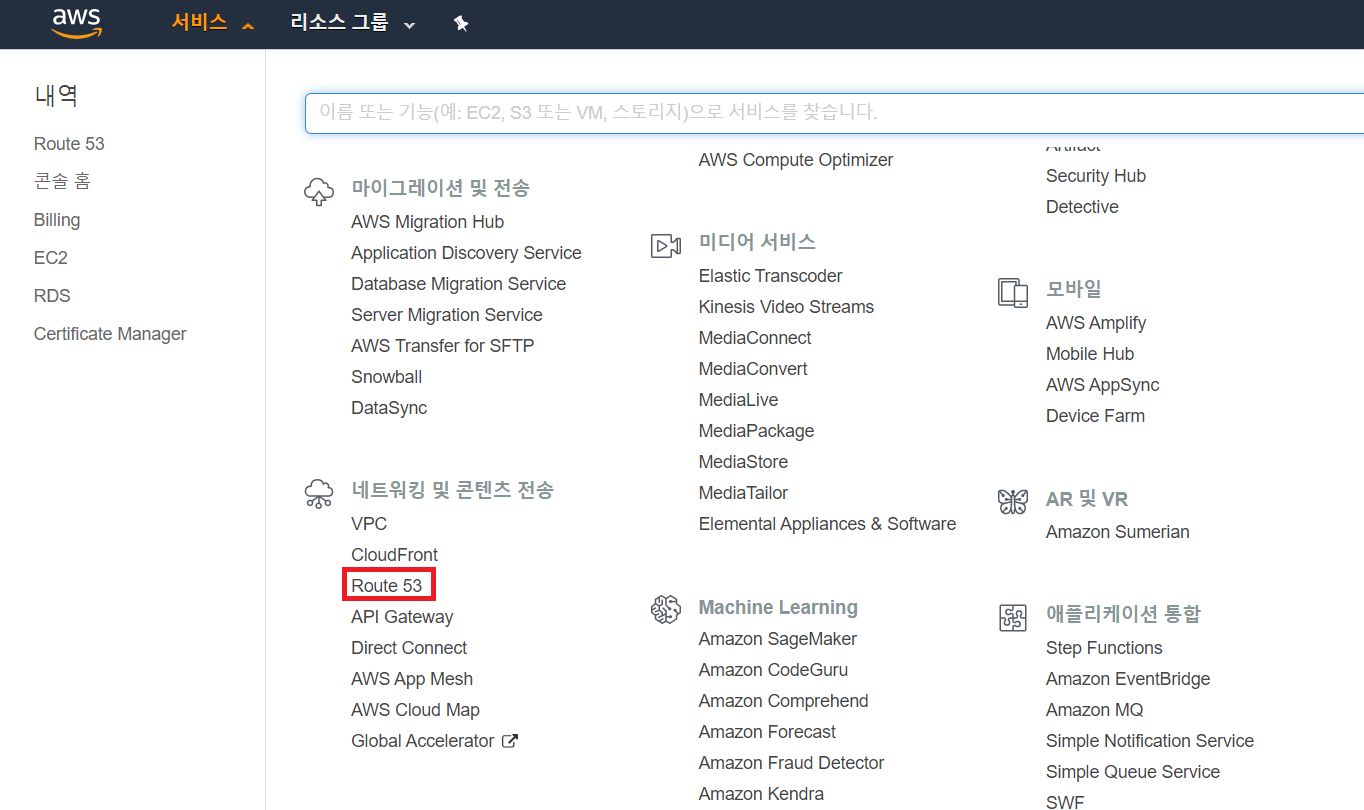This screenshot has height=810, width=1364.
Task: Open Amazon Kendra
Action: pyautogui.click(x=761, y=794)
